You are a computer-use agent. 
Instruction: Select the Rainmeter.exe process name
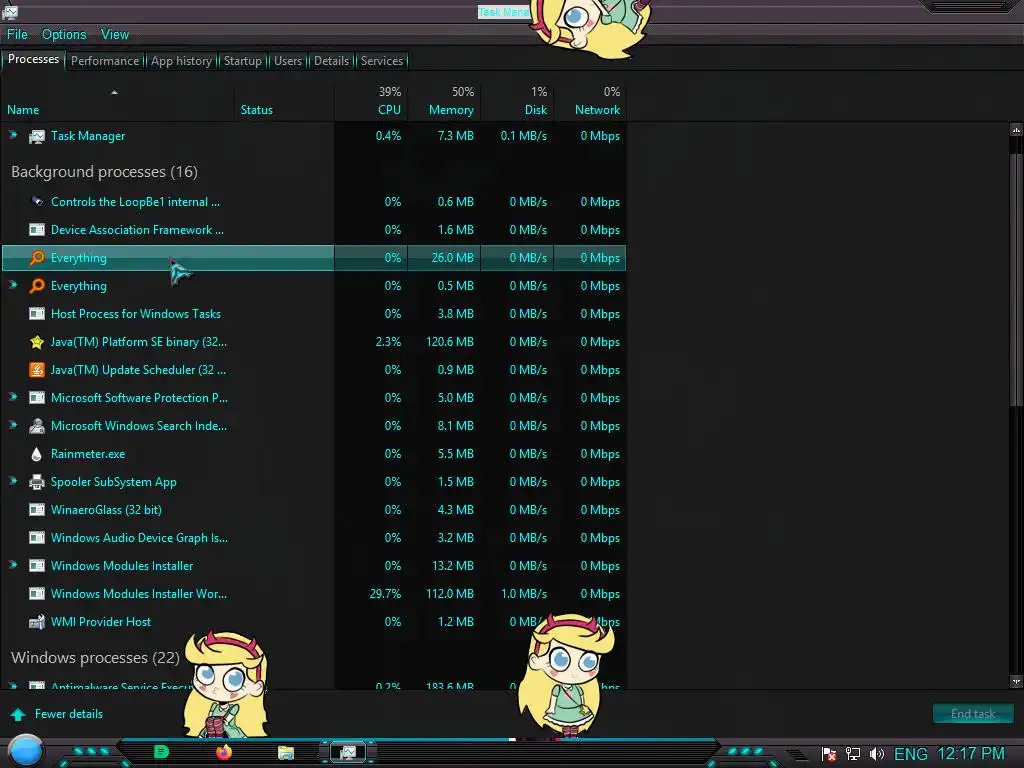tap(88, 454)
